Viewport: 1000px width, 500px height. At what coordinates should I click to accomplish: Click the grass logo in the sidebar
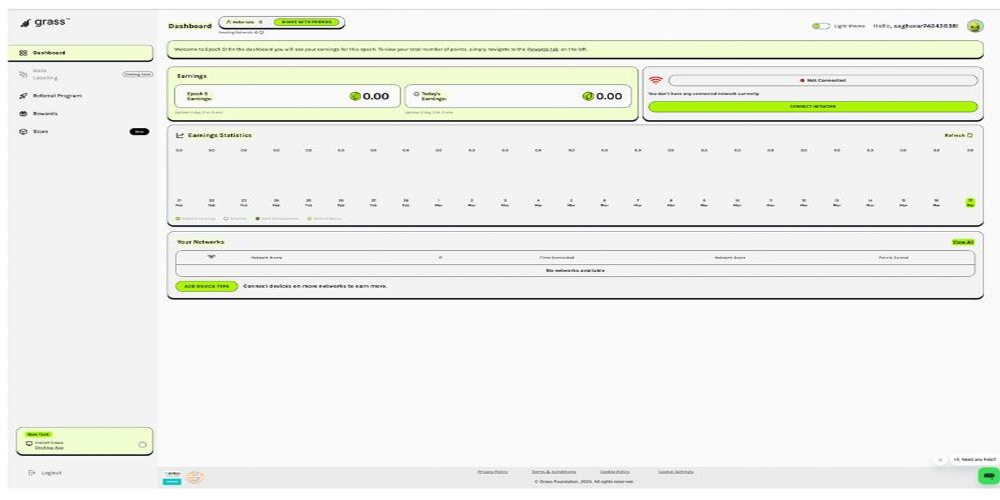(x=38, y=22)
